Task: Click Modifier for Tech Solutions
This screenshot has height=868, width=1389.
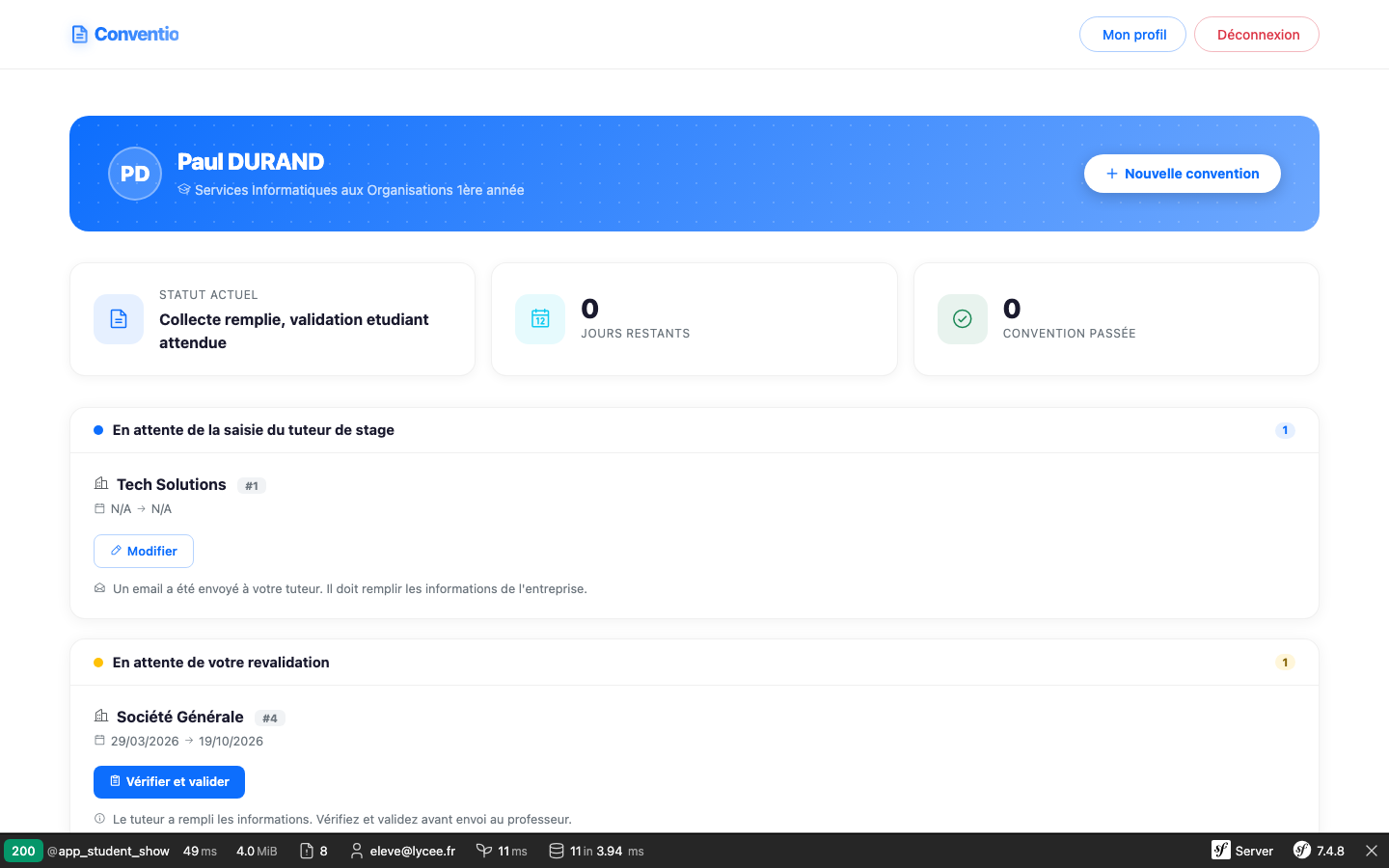Action: pos(144,551)
